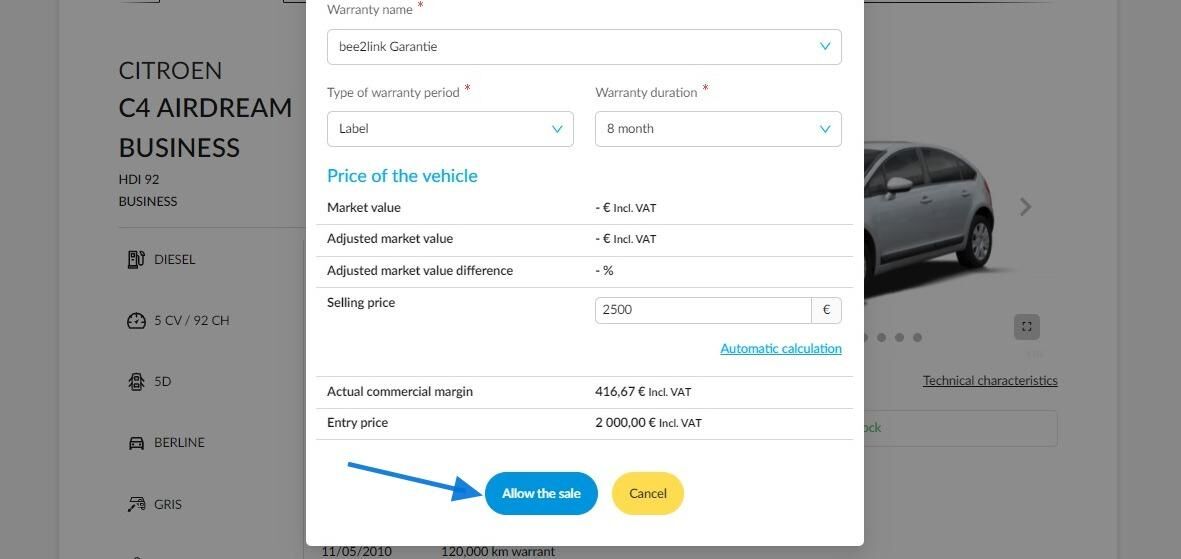Click the diesel fuel pump icon
Screen dimensions: 1181x559
click(x=136, y=259)
